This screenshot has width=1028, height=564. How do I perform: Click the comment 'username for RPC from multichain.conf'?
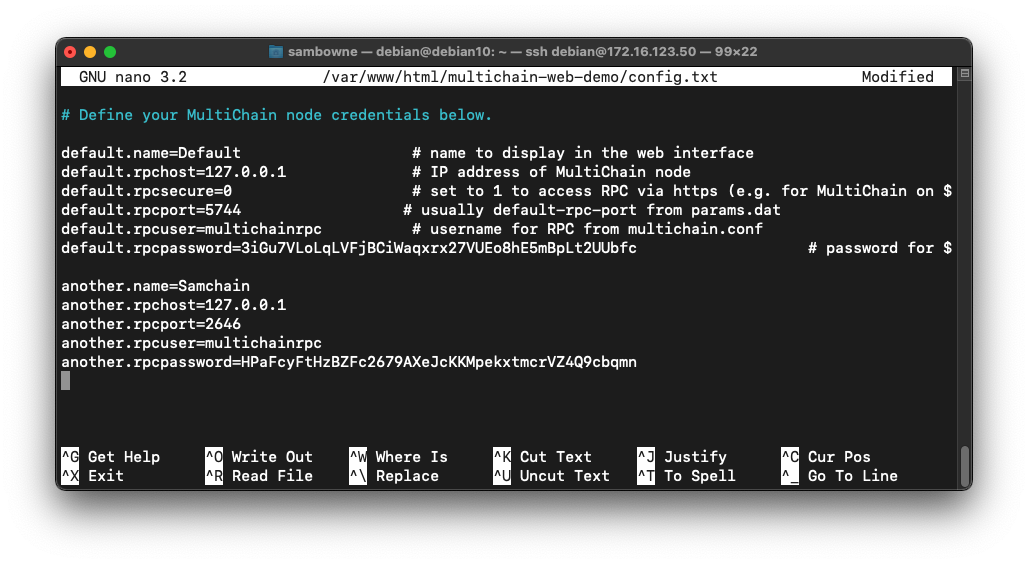(x=587, y=229)
